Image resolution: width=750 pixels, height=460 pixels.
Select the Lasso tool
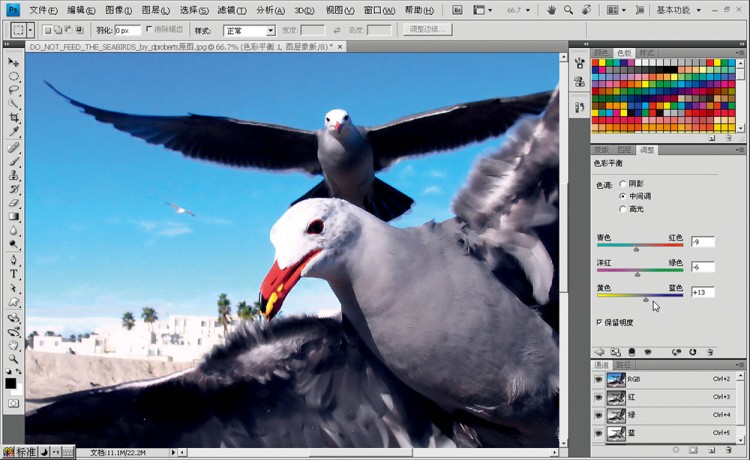[14, 90]
